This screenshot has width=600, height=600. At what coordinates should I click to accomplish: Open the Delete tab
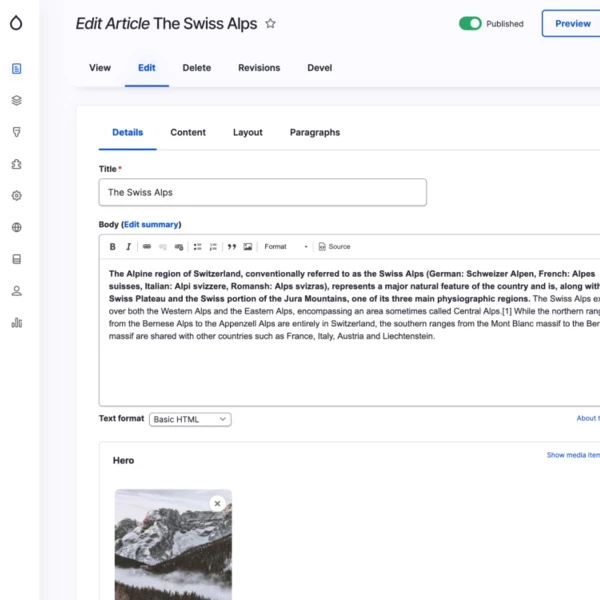tap(197, 68)
